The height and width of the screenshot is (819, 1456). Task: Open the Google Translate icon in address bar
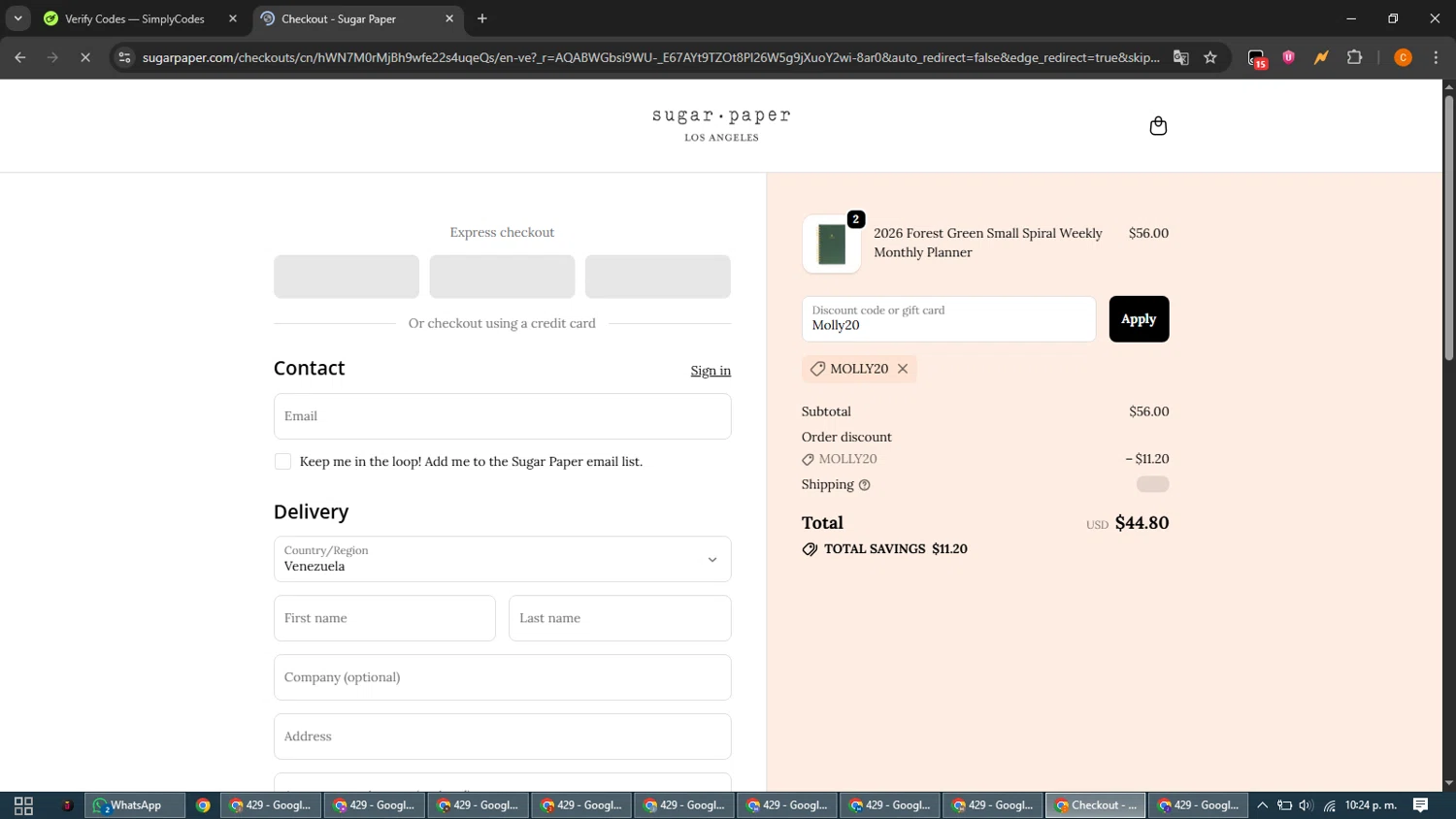pos(1181,58)
